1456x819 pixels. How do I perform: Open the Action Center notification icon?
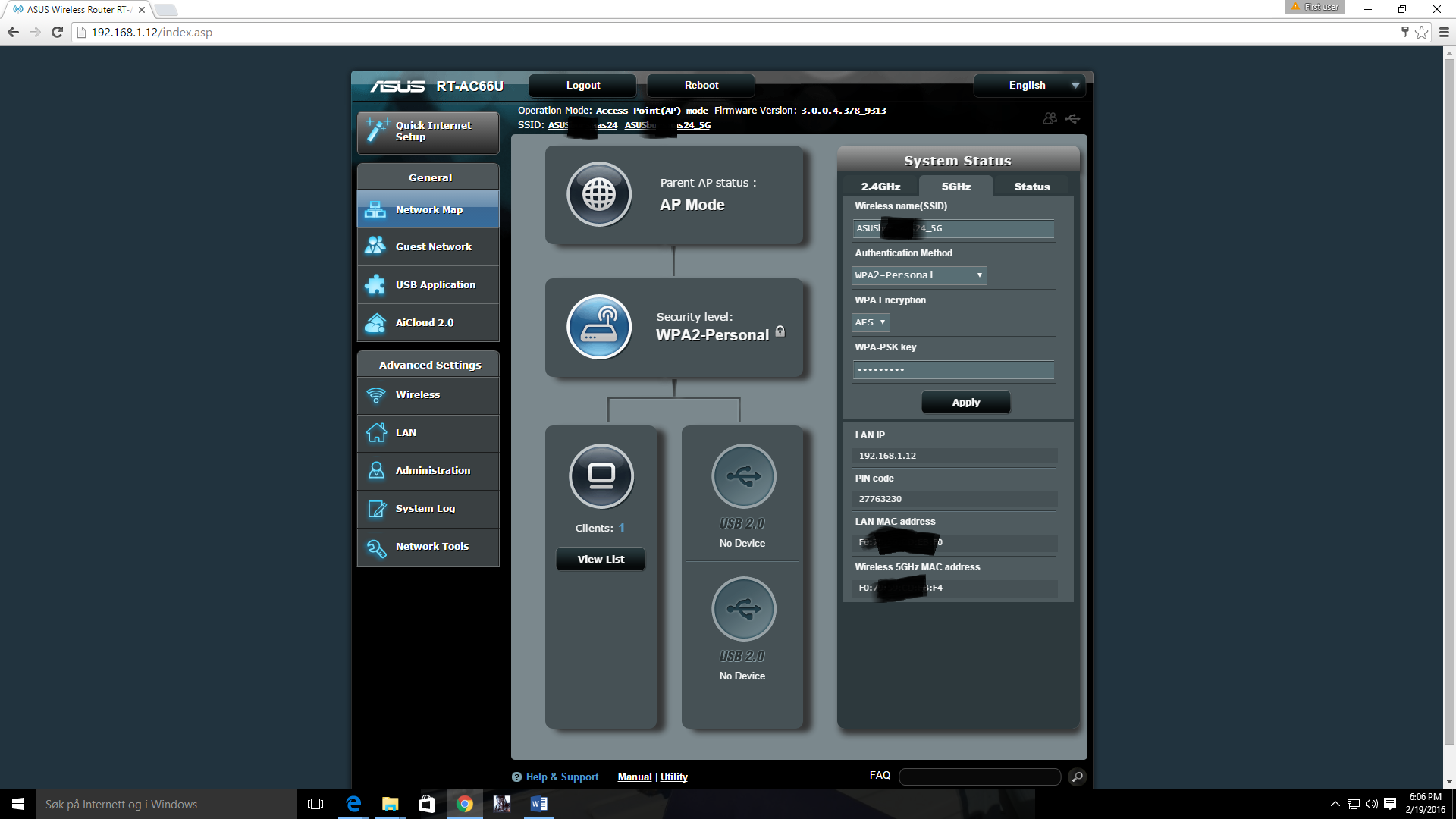(x=1390, y=804)
